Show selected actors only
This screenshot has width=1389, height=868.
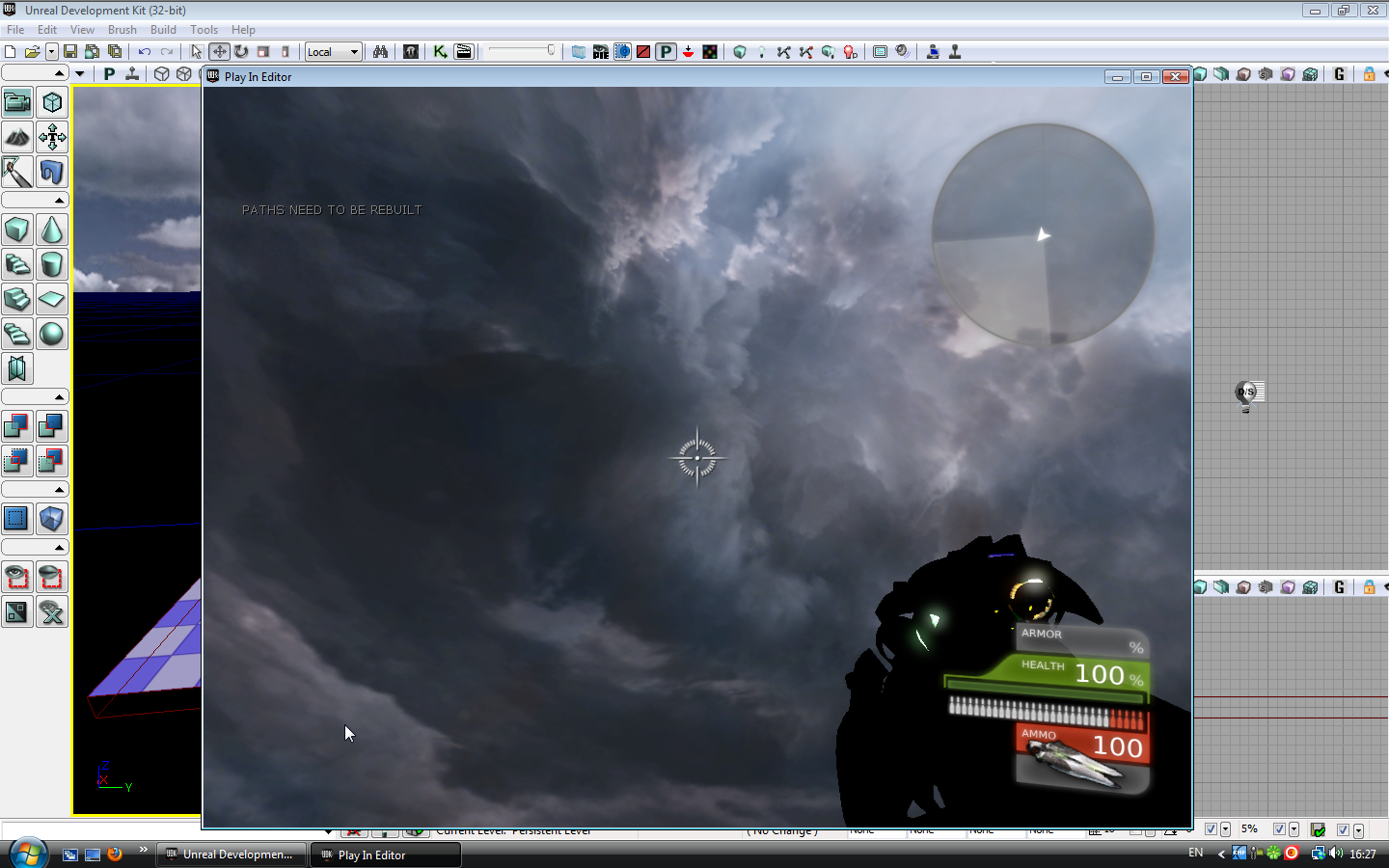click(x=17, y=577)
